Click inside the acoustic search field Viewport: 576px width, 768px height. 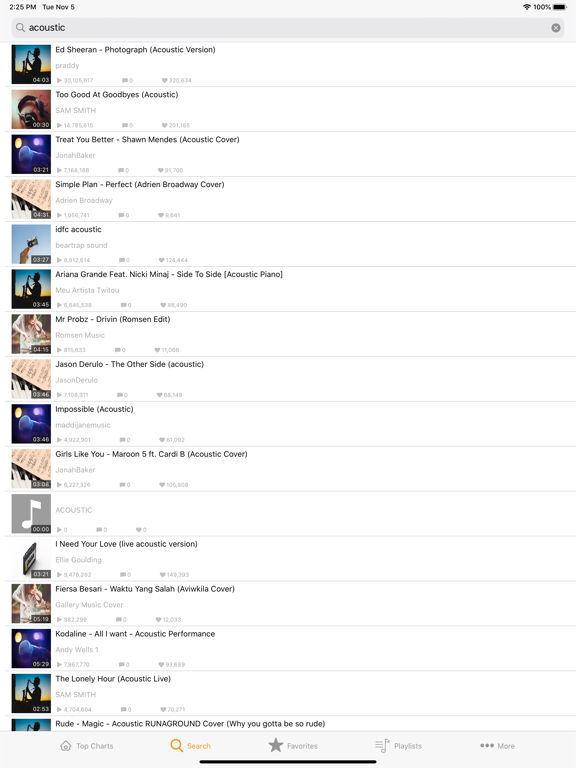(x=288, y=28)
